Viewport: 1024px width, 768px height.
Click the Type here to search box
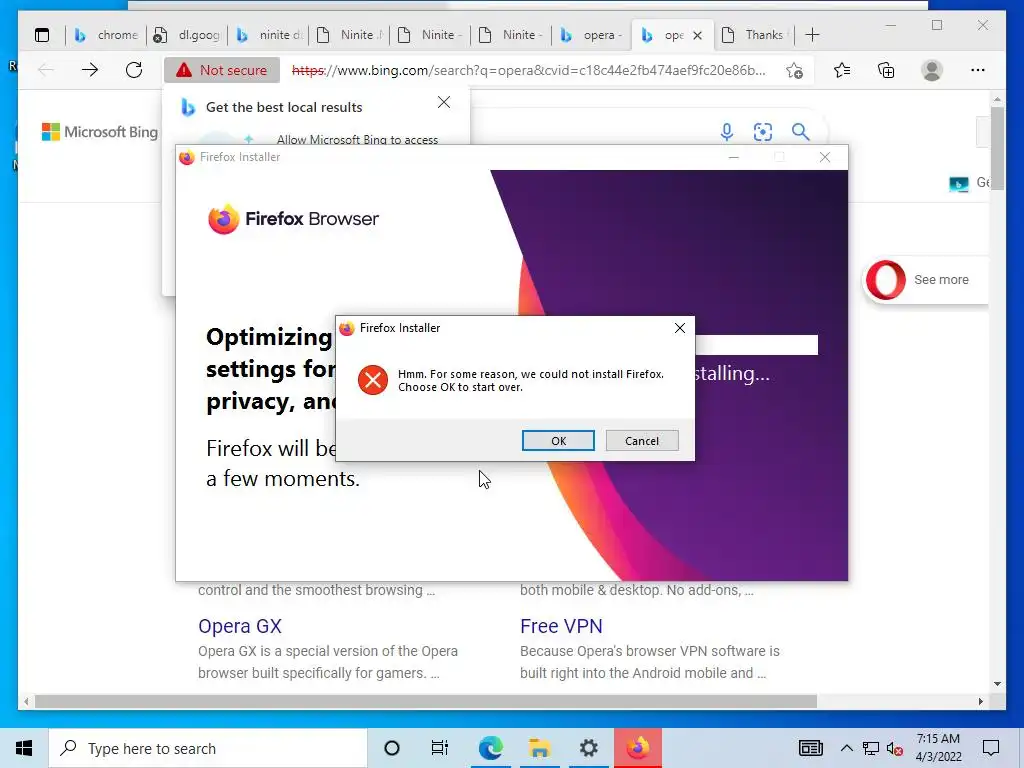click(x=208, y=748)
